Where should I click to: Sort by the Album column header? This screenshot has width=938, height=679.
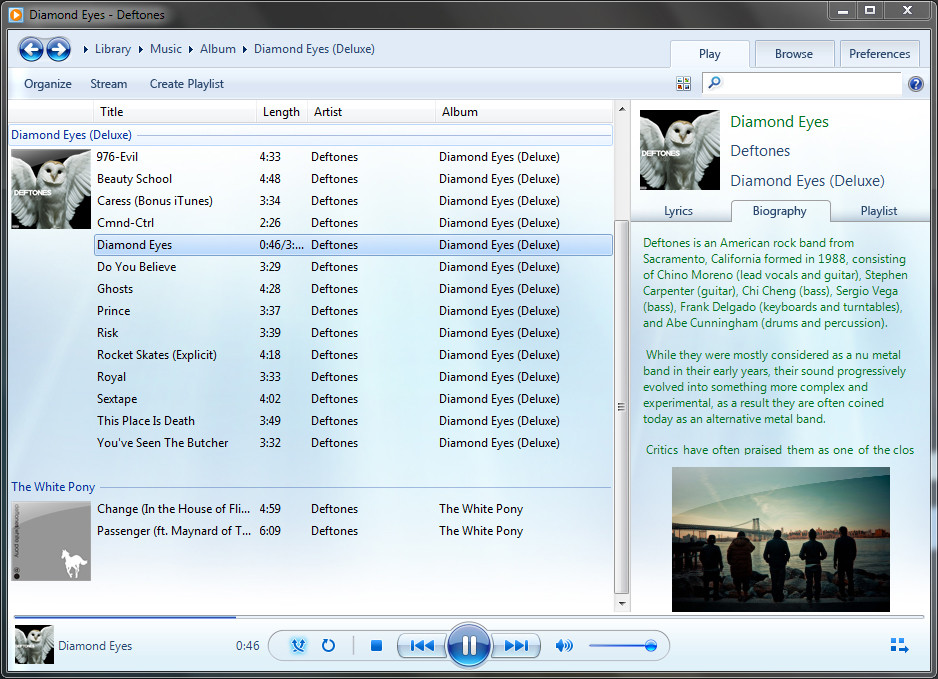click(524, 112)
